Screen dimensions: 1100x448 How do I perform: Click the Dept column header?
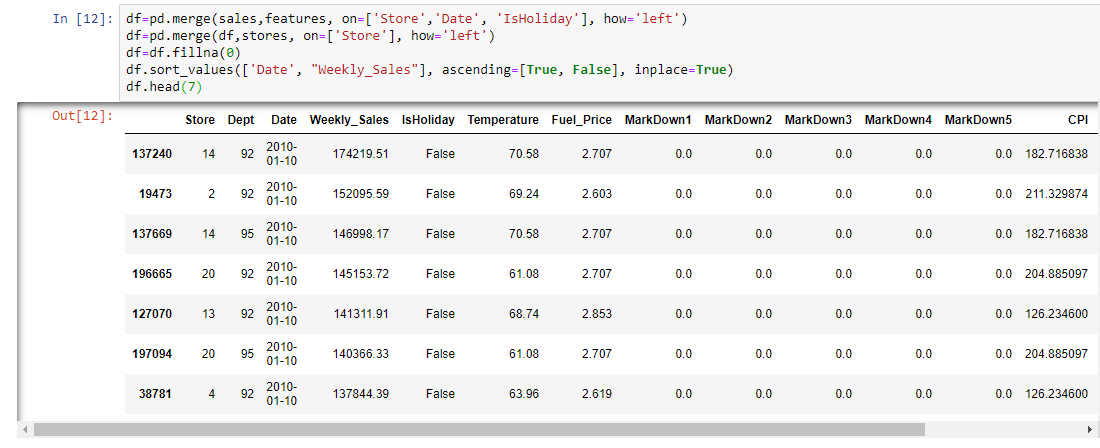(x=241, y=121)
